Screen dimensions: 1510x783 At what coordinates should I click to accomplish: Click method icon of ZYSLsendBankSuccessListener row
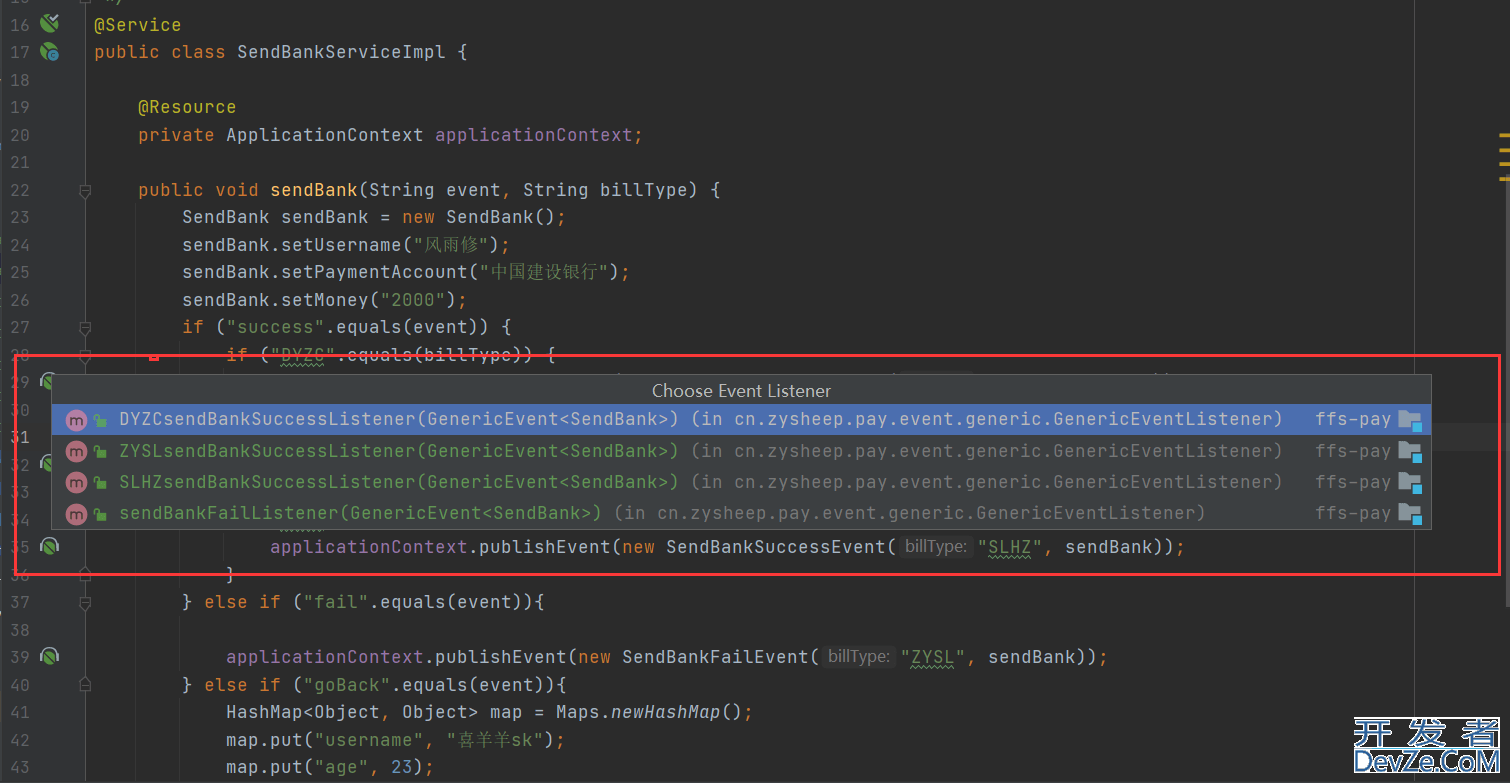pyautogui.click(x=76, y=451)
